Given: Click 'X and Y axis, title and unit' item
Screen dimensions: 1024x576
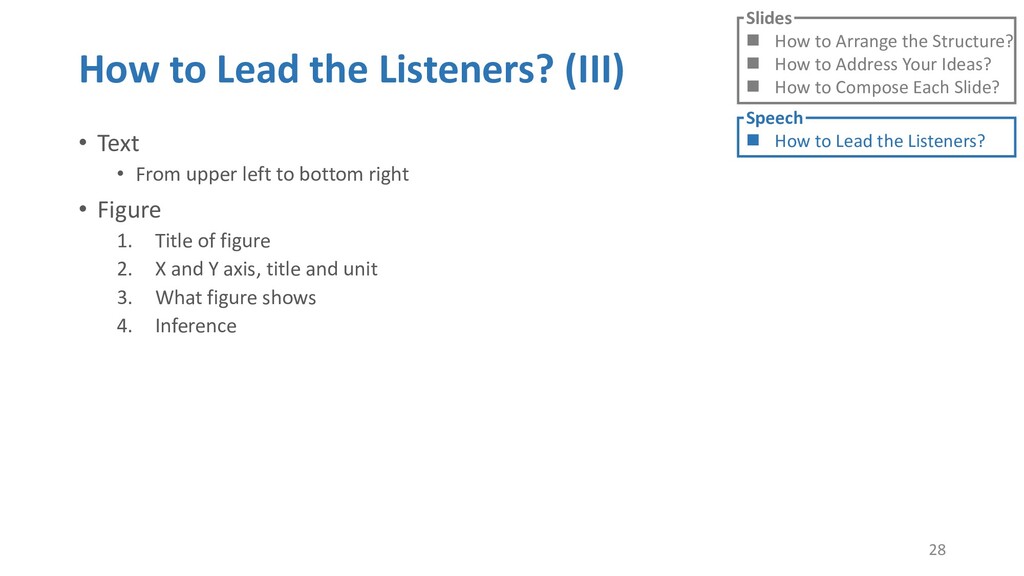Looking at the screenshot, I should (266, 269).
